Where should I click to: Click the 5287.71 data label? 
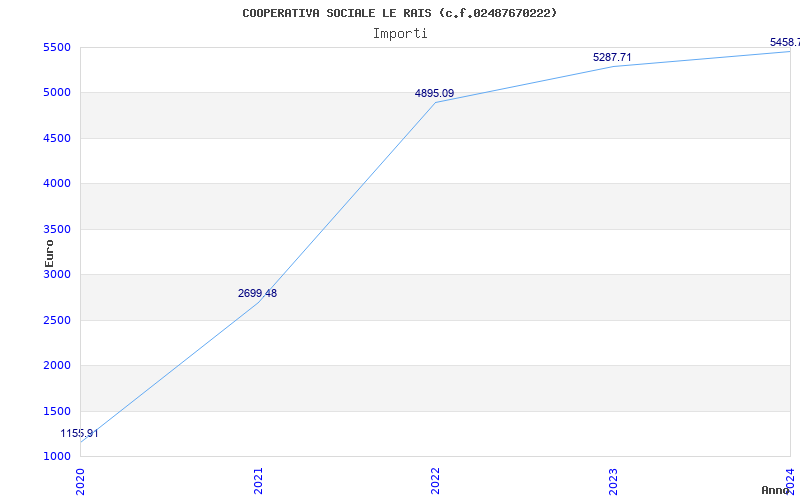(612, 57)
